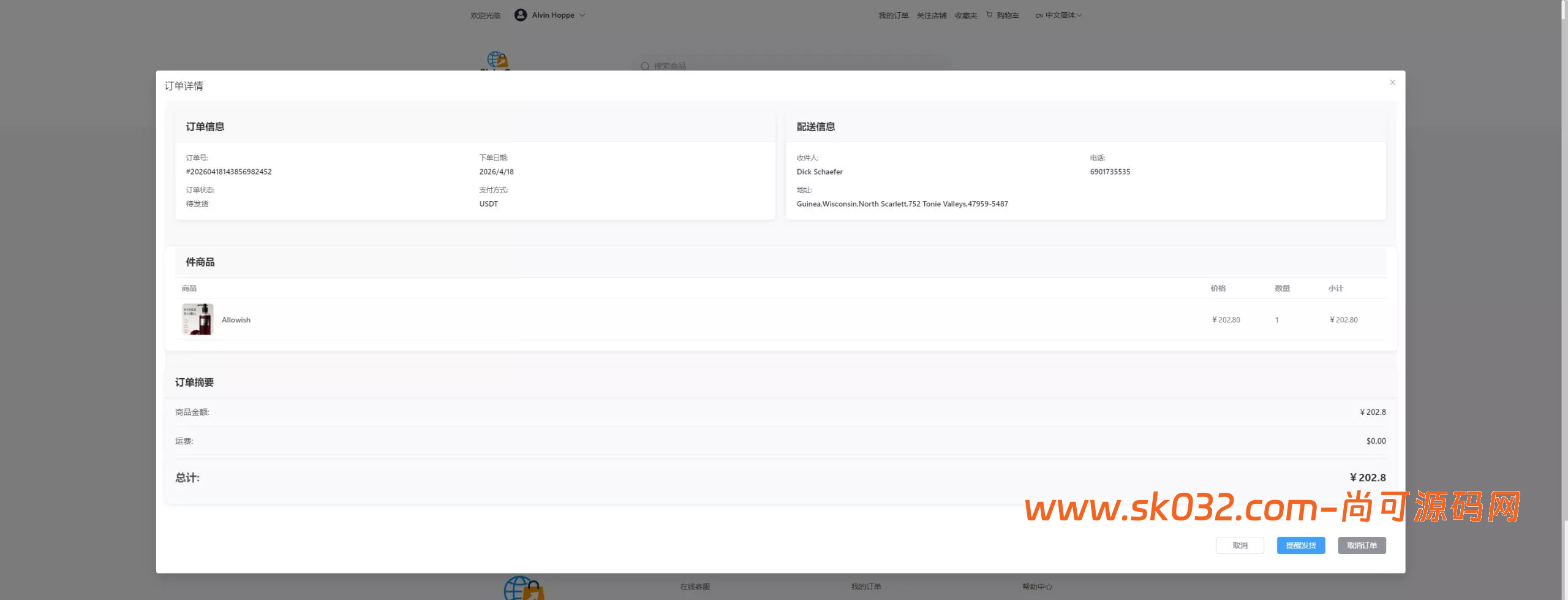Click the shopping cart icon
Image resolution: width=1568 pixels, height=600 pixels.
(989, 15)
